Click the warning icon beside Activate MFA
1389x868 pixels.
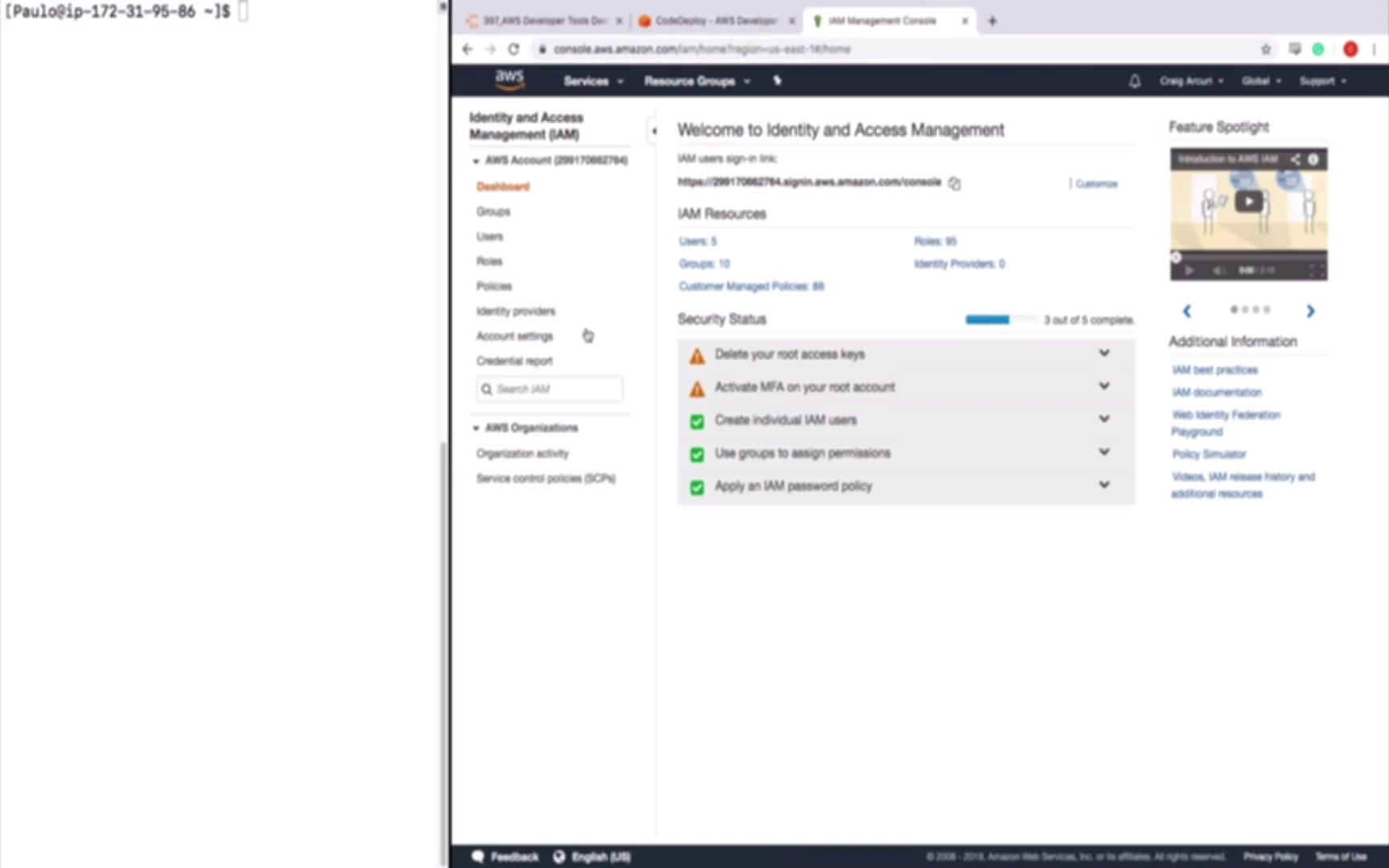coord(697,389)
